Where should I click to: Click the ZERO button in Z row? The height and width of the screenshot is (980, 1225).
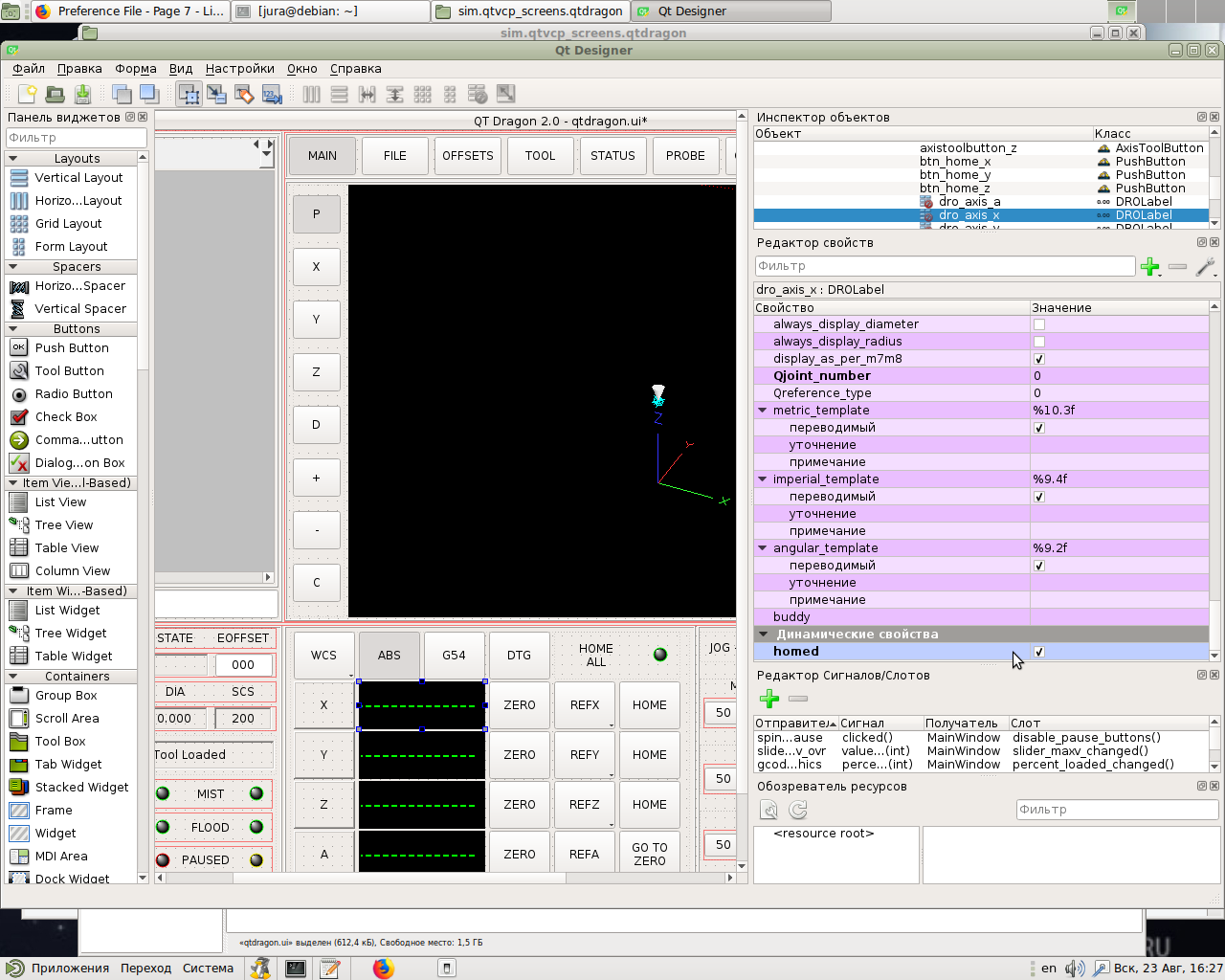tap(520, 805)
